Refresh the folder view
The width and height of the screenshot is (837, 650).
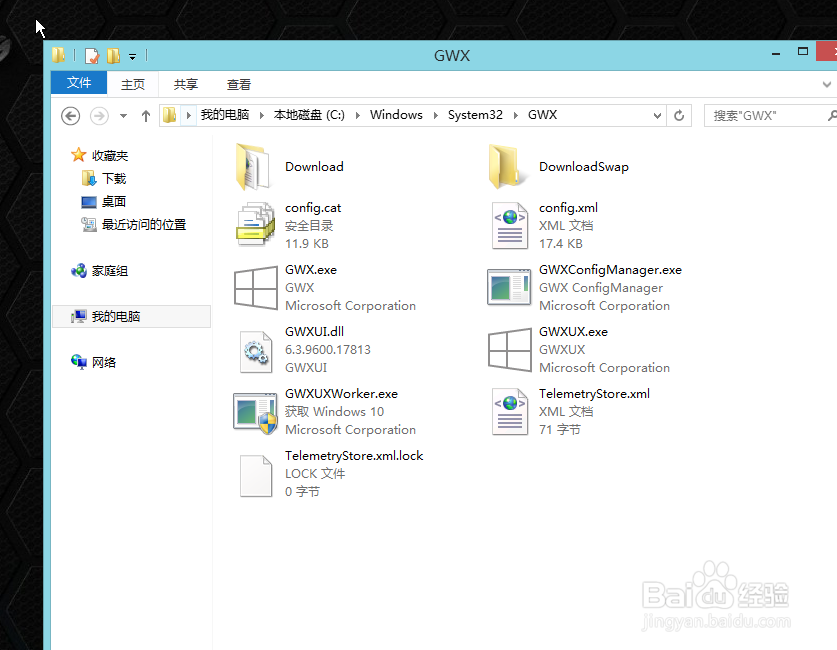679,115
